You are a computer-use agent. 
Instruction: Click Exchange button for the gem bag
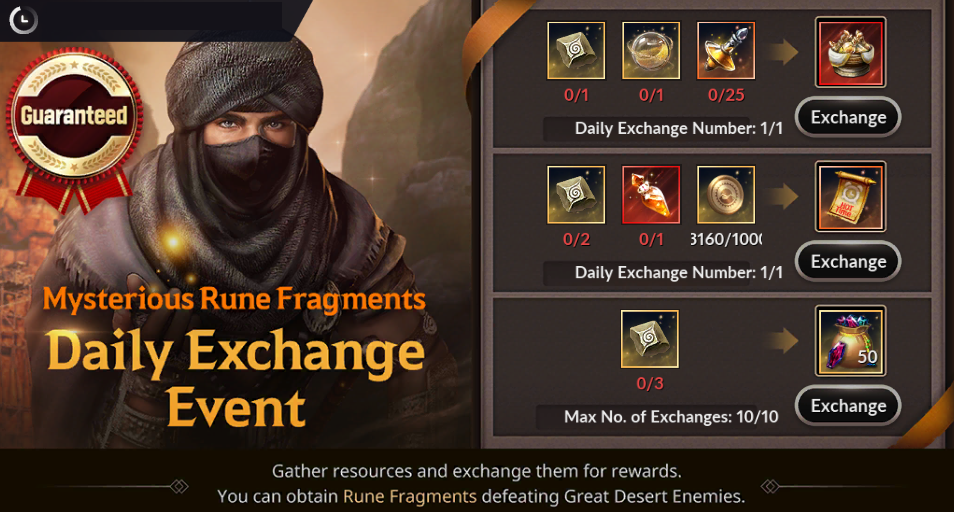tap(848, 405)
